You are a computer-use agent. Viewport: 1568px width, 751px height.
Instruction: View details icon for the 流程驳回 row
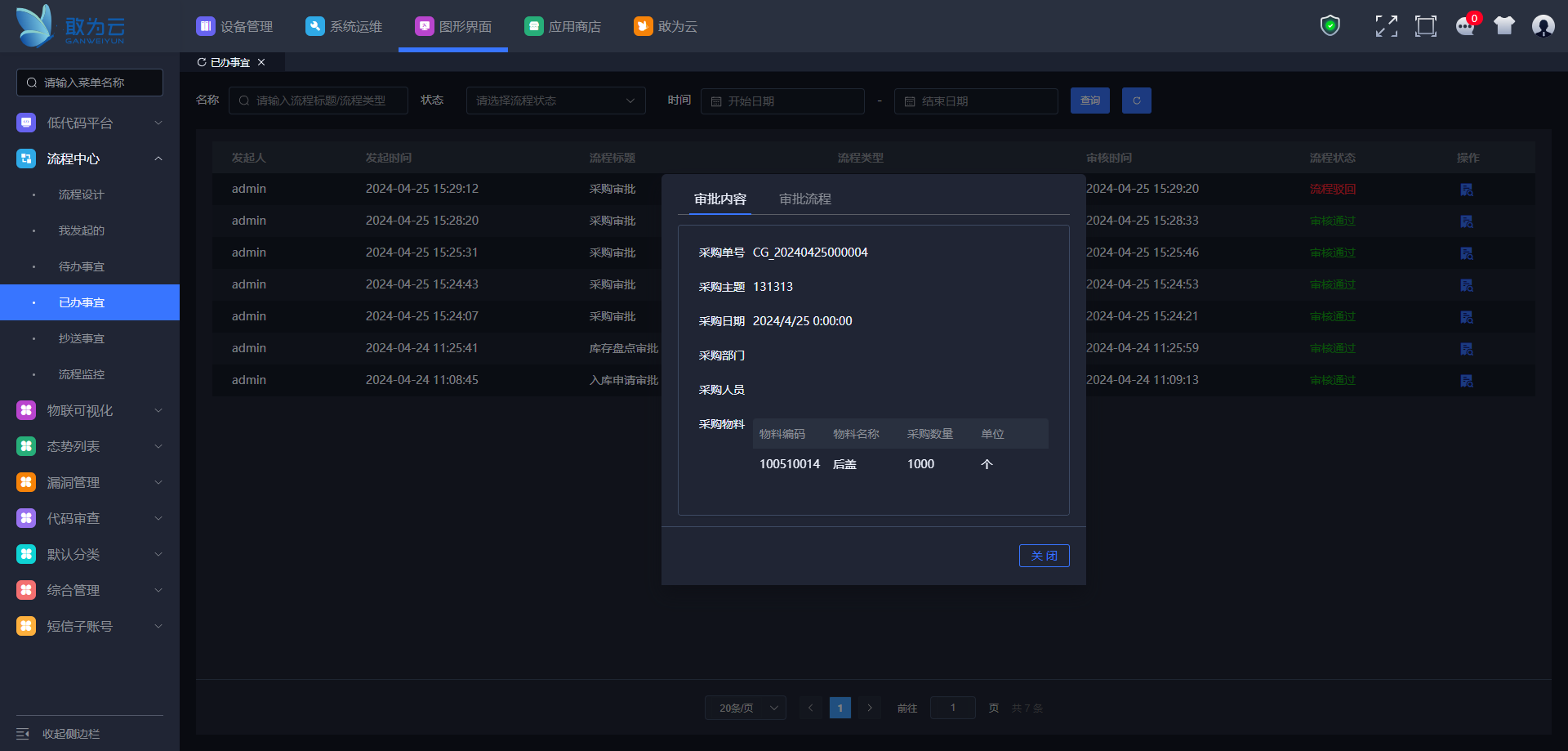tap(1467, 190)
